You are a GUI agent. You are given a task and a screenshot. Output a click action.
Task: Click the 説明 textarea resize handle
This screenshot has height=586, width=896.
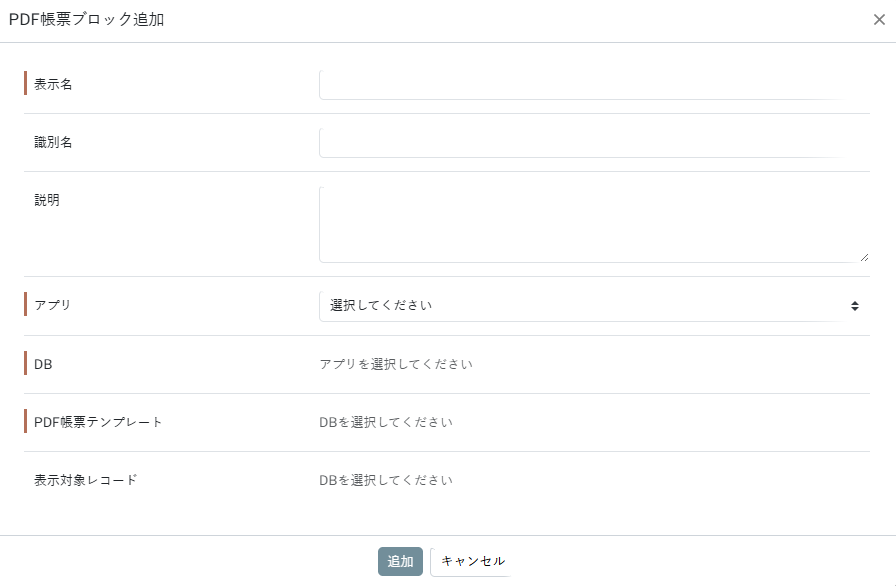coord(864,257)
